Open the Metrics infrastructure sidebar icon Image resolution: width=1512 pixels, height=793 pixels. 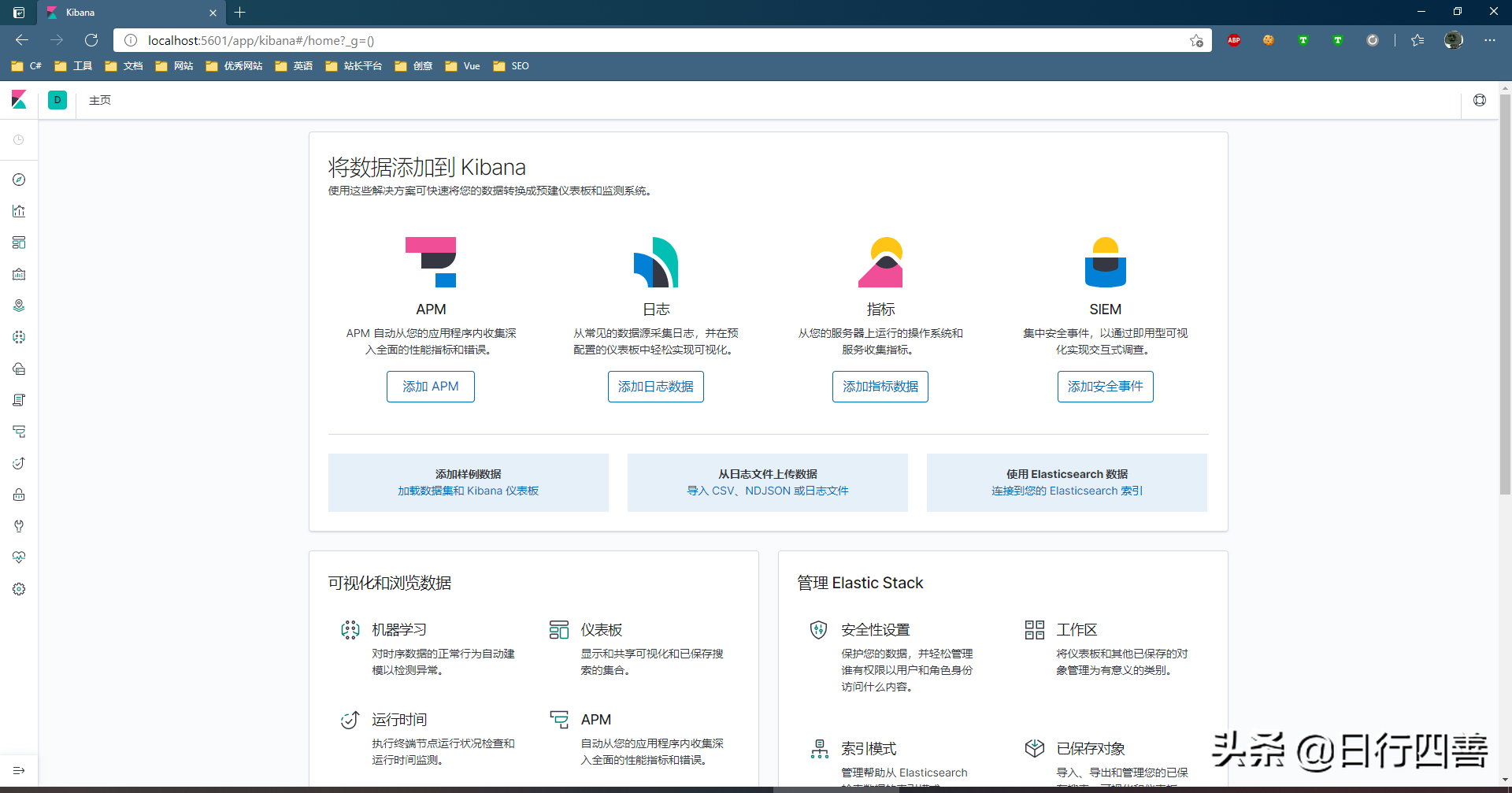point(19,369)
